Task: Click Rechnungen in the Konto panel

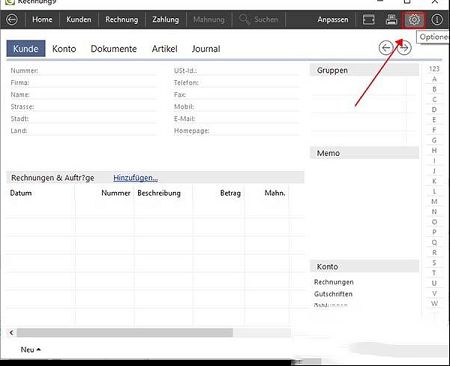Action: tap(334, 282)
